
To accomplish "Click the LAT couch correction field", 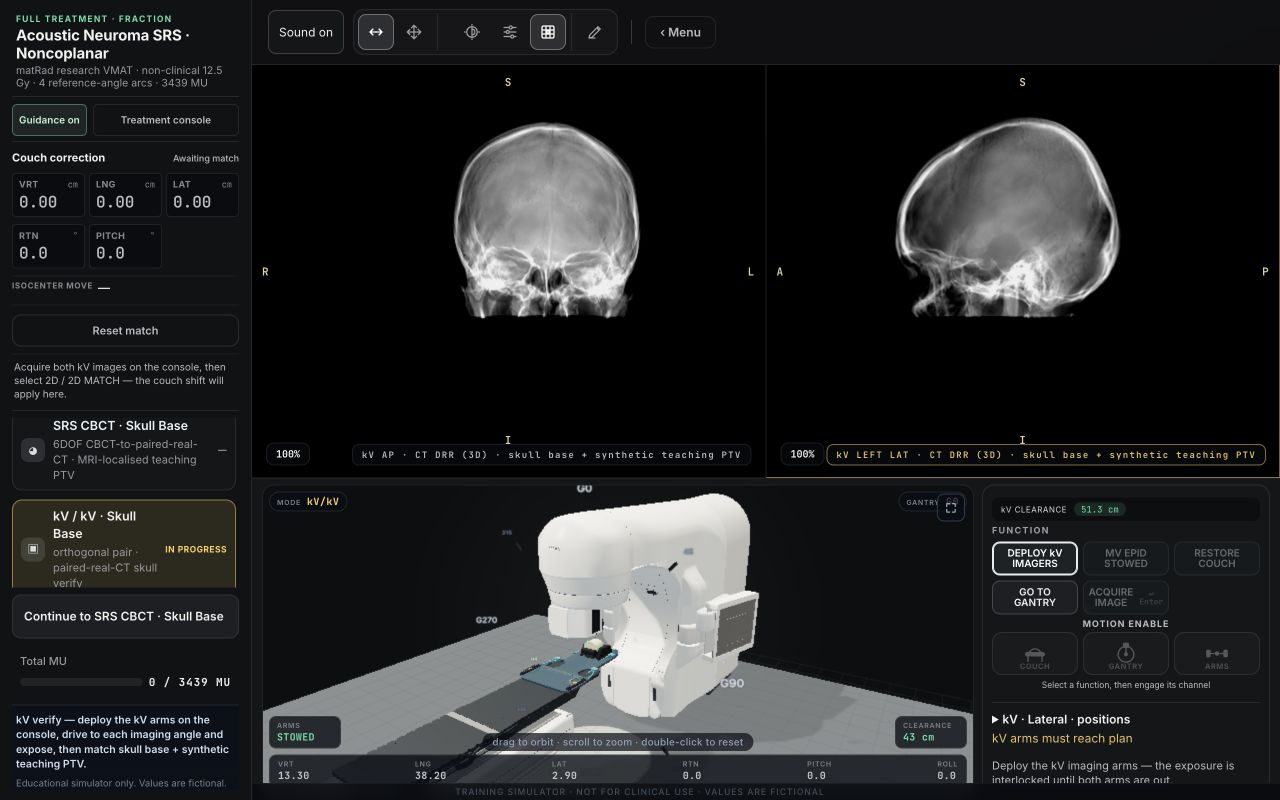I will [202, 195].
